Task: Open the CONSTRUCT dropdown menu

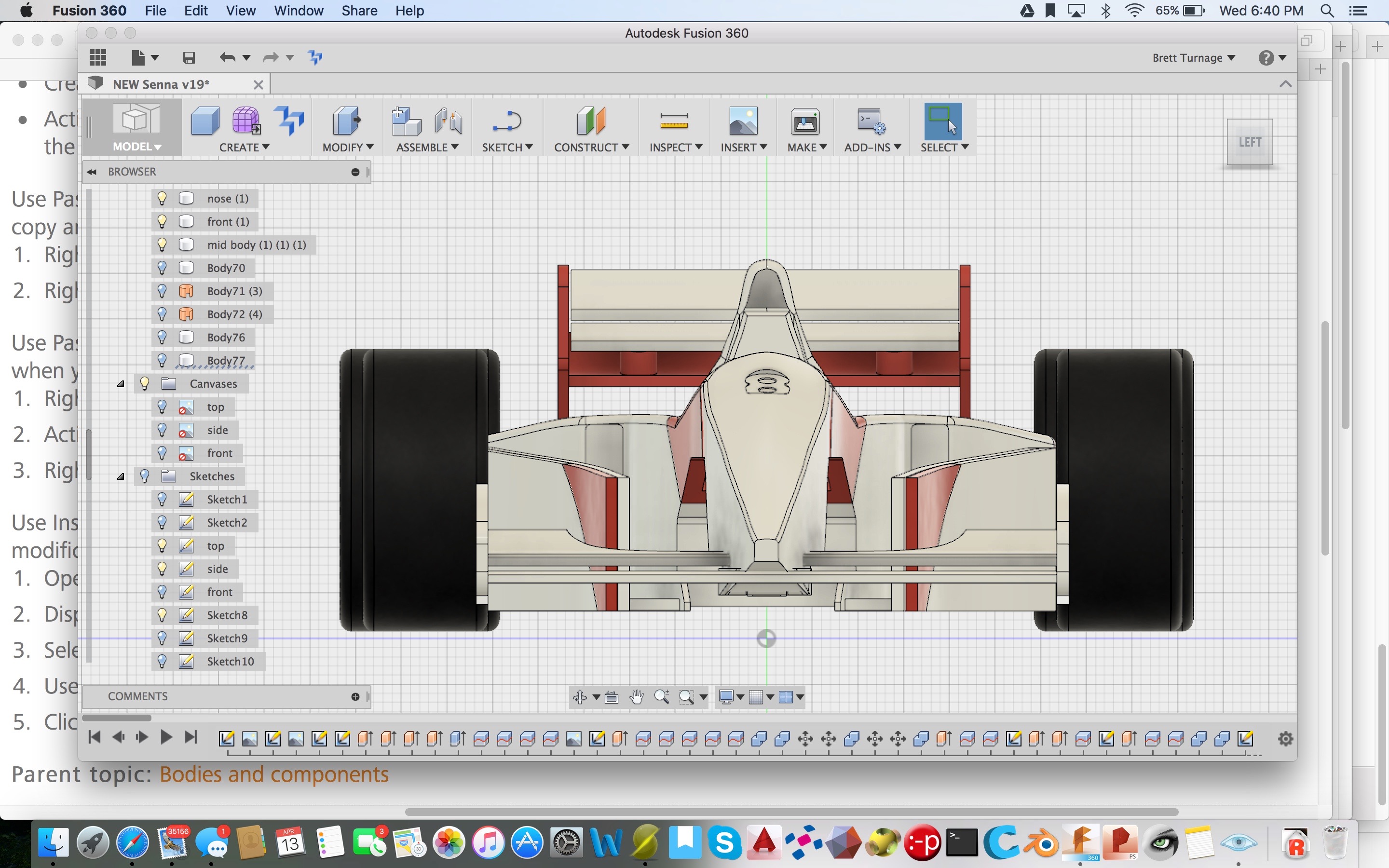Action: (592, 148)
